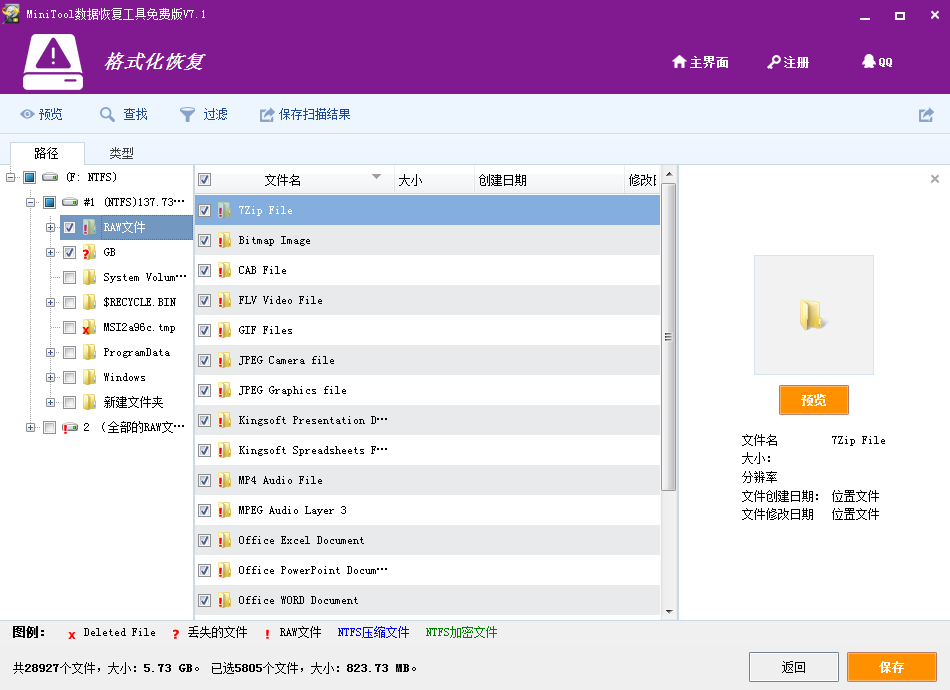Expand the 2 (全部的RAW文… node
Viewport: 950px width, 690px height.
point(30,427)
